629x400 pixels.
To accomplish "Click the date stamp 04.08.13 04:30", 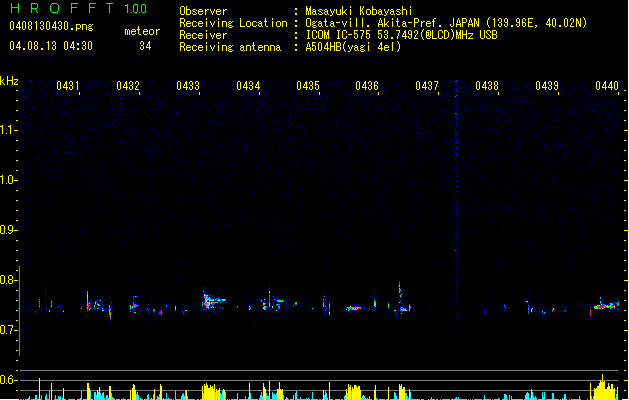I will [x=51, y=46].
